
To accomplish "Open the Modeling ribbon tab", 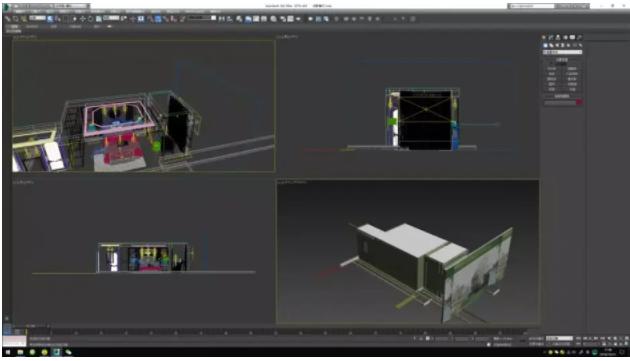I will (13, 27).
